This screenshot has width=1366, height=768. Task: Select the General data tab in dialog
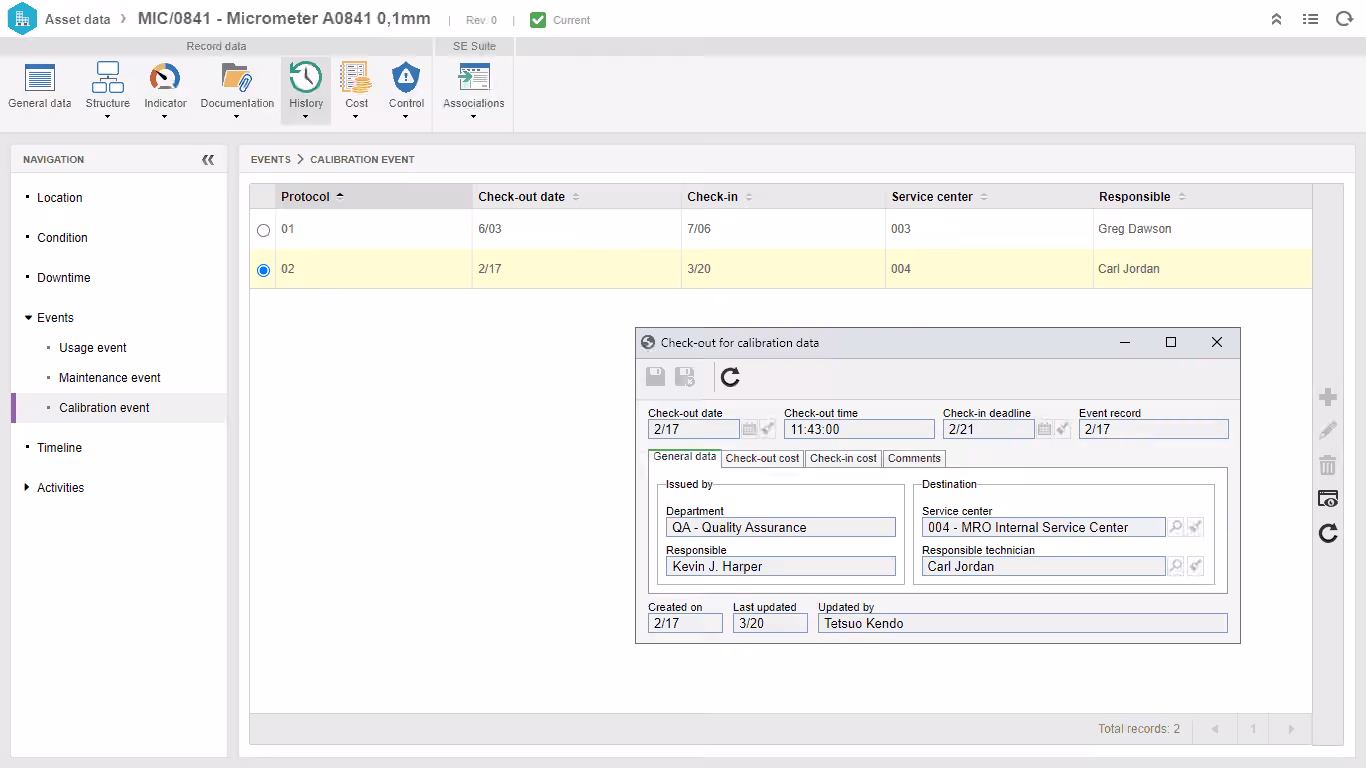[685, 457]
